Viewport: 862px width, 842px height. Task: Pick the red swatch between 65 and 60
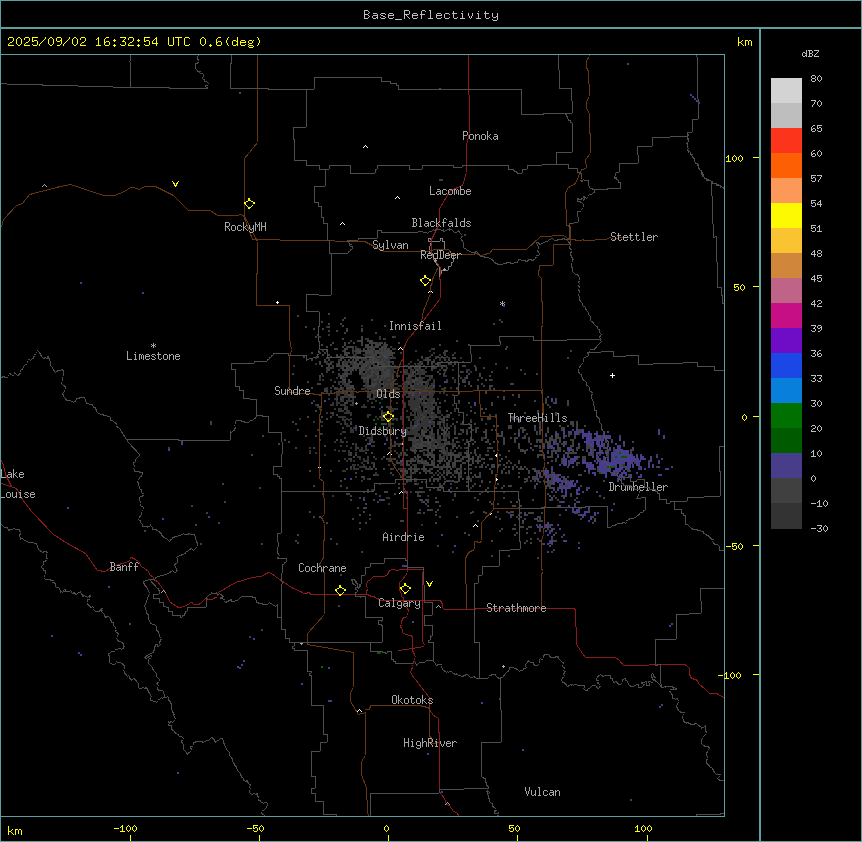pos(786,140)
